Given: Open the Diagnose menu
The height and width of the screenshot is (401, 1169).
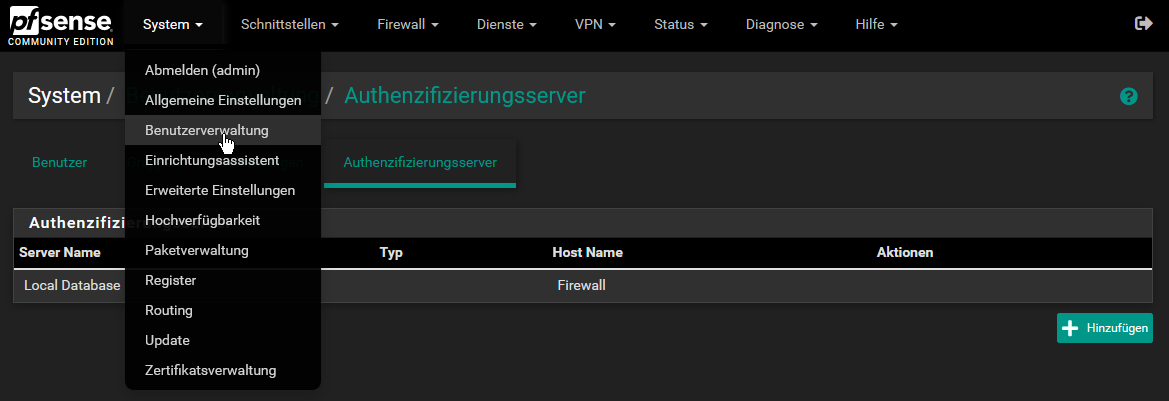Looking at the screenshot, I should click(x=782, y=25).
